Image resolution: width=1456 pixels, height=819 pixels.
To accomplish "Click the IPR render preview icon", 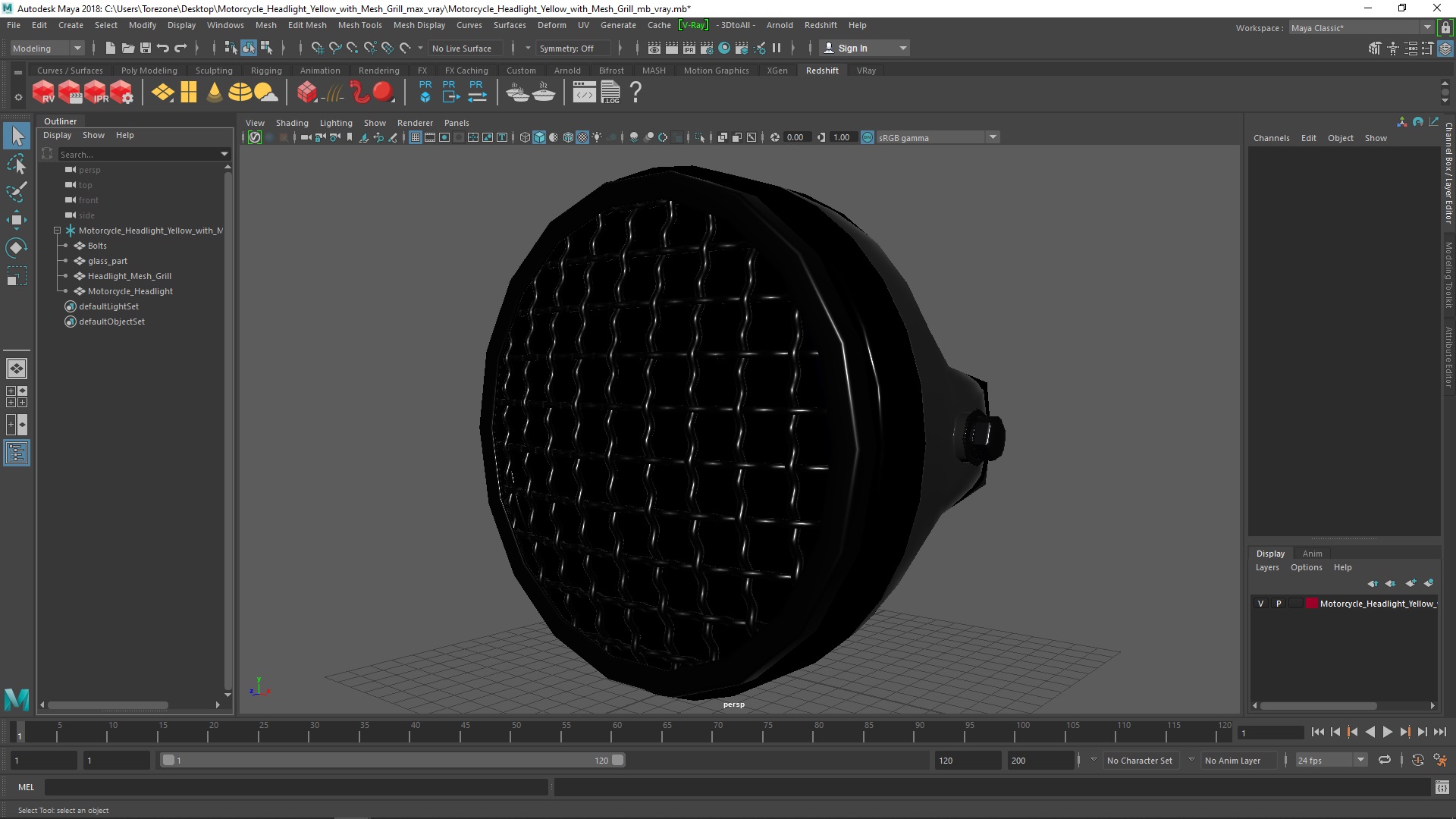I will tap(97, 92).
